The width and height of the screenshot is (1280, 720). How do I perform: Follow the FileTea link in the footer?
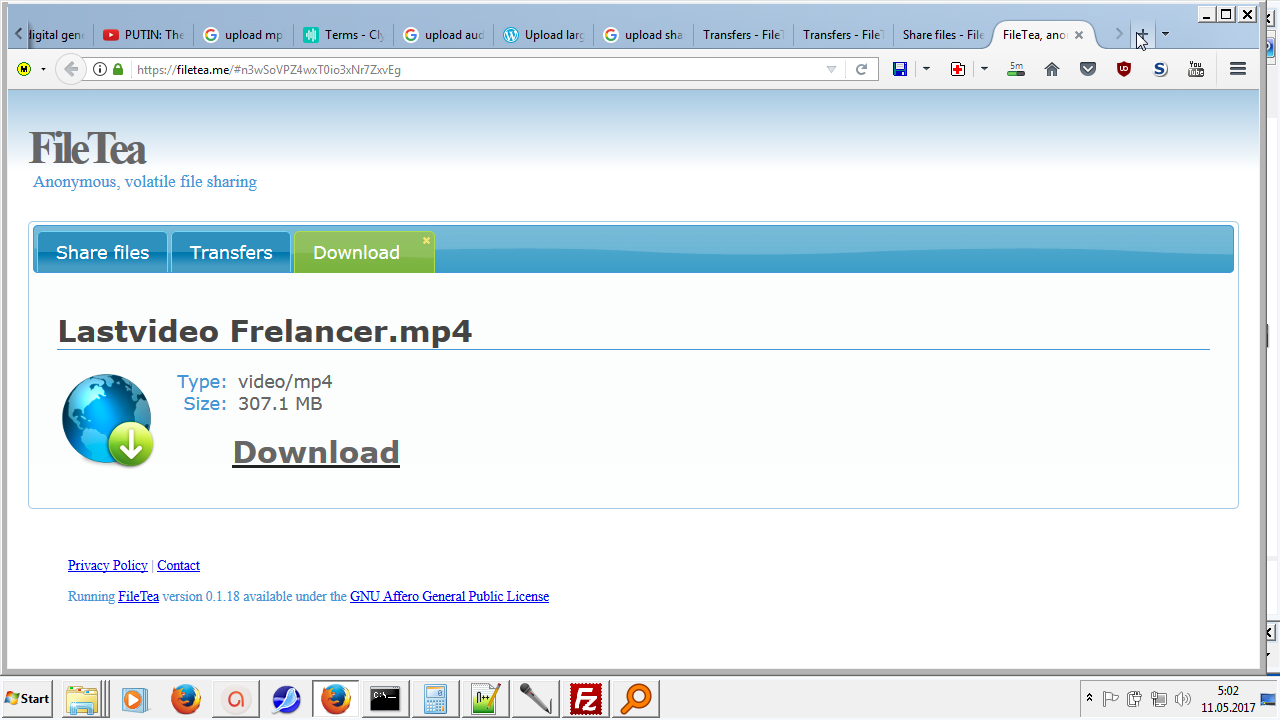pyautogui.click(x=138, y=596)
